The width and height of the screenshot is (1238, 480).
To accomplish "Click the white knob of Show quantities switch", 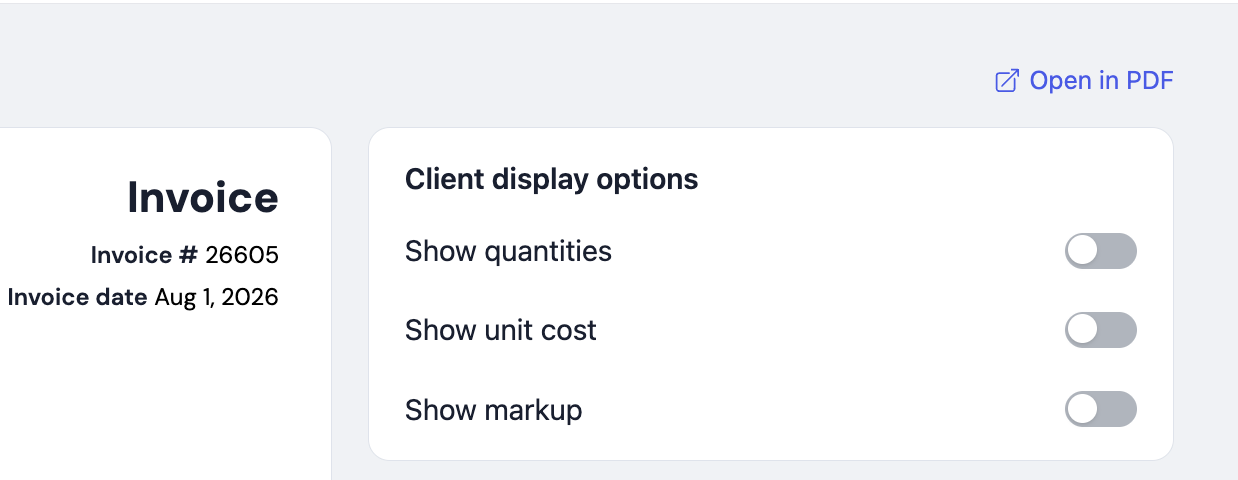I will (x=1083, y=251).
